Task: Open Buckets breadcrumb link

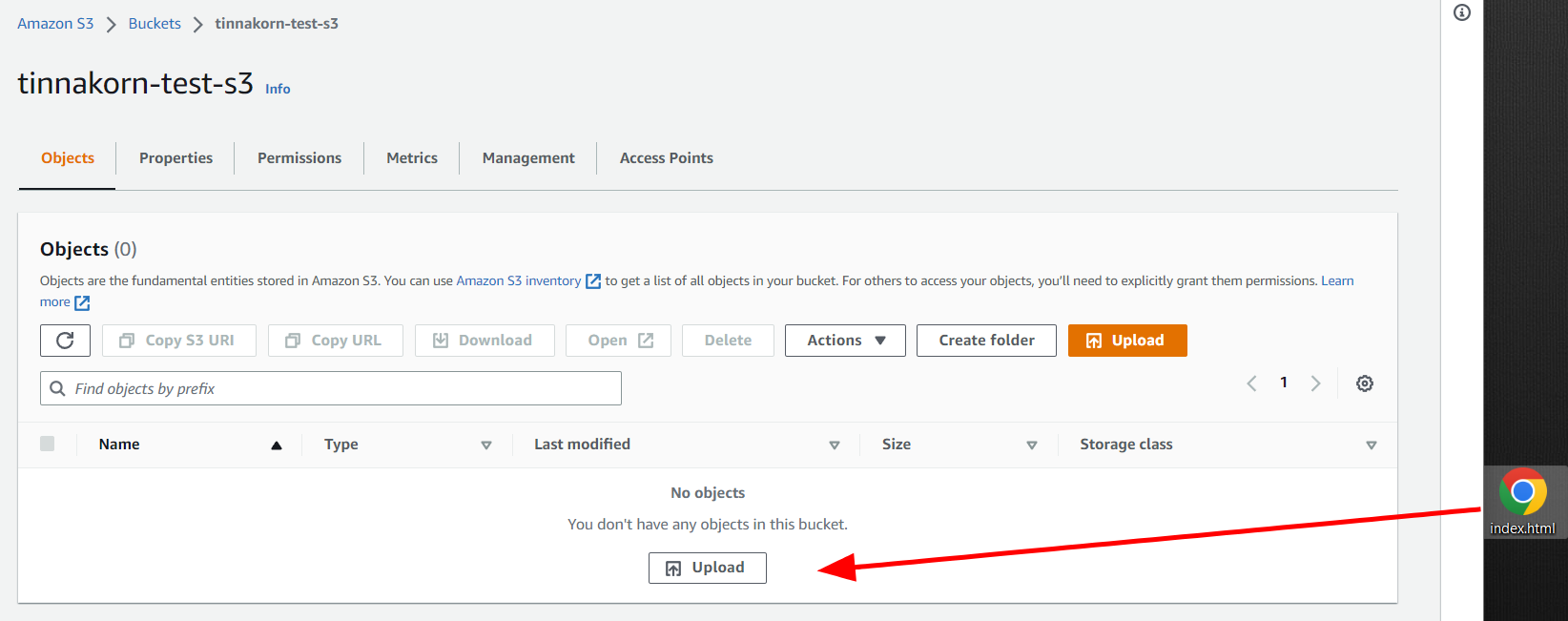Action: (155, 24)
